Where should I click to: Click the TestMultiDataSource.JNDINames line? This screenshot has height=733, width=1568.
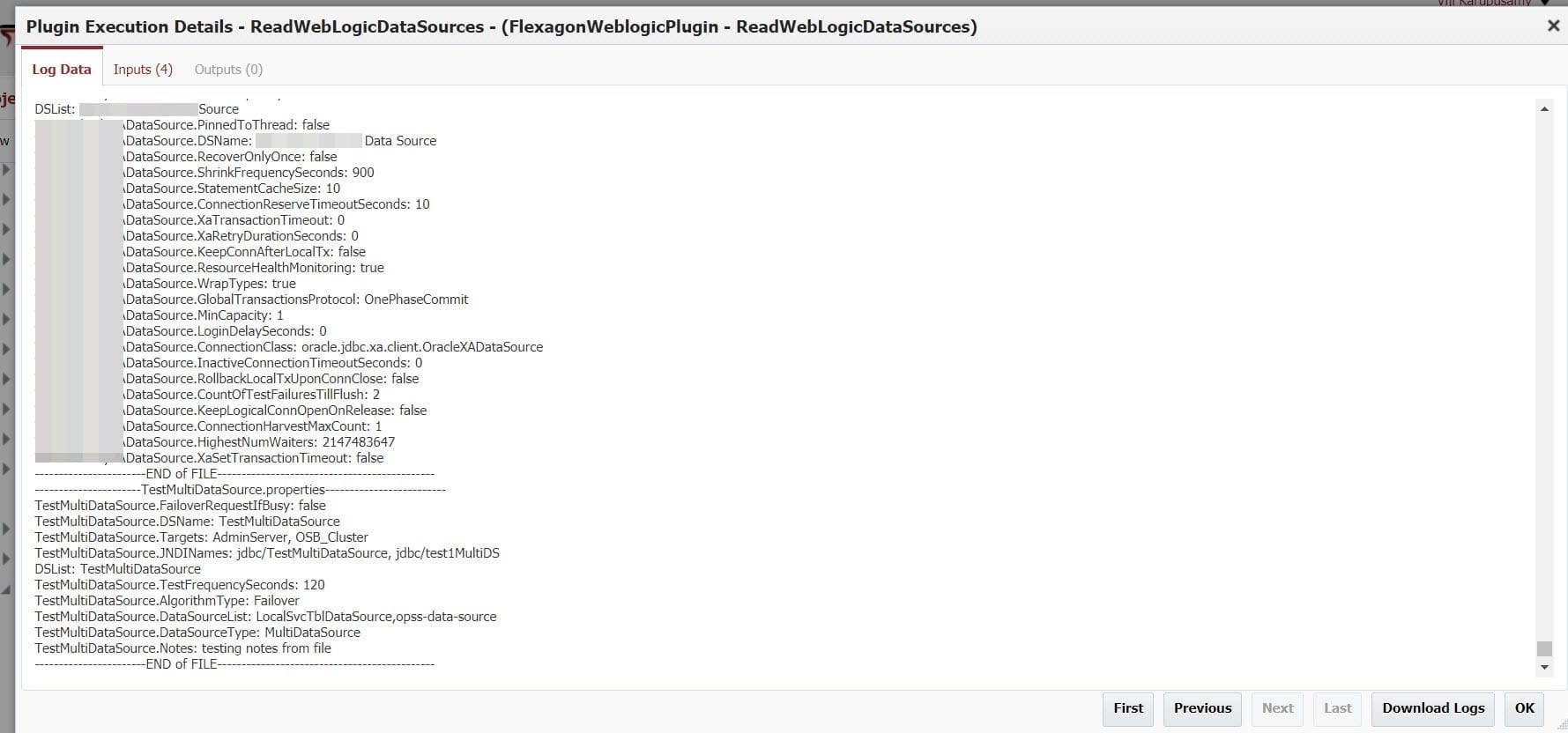tap(267, 553)
